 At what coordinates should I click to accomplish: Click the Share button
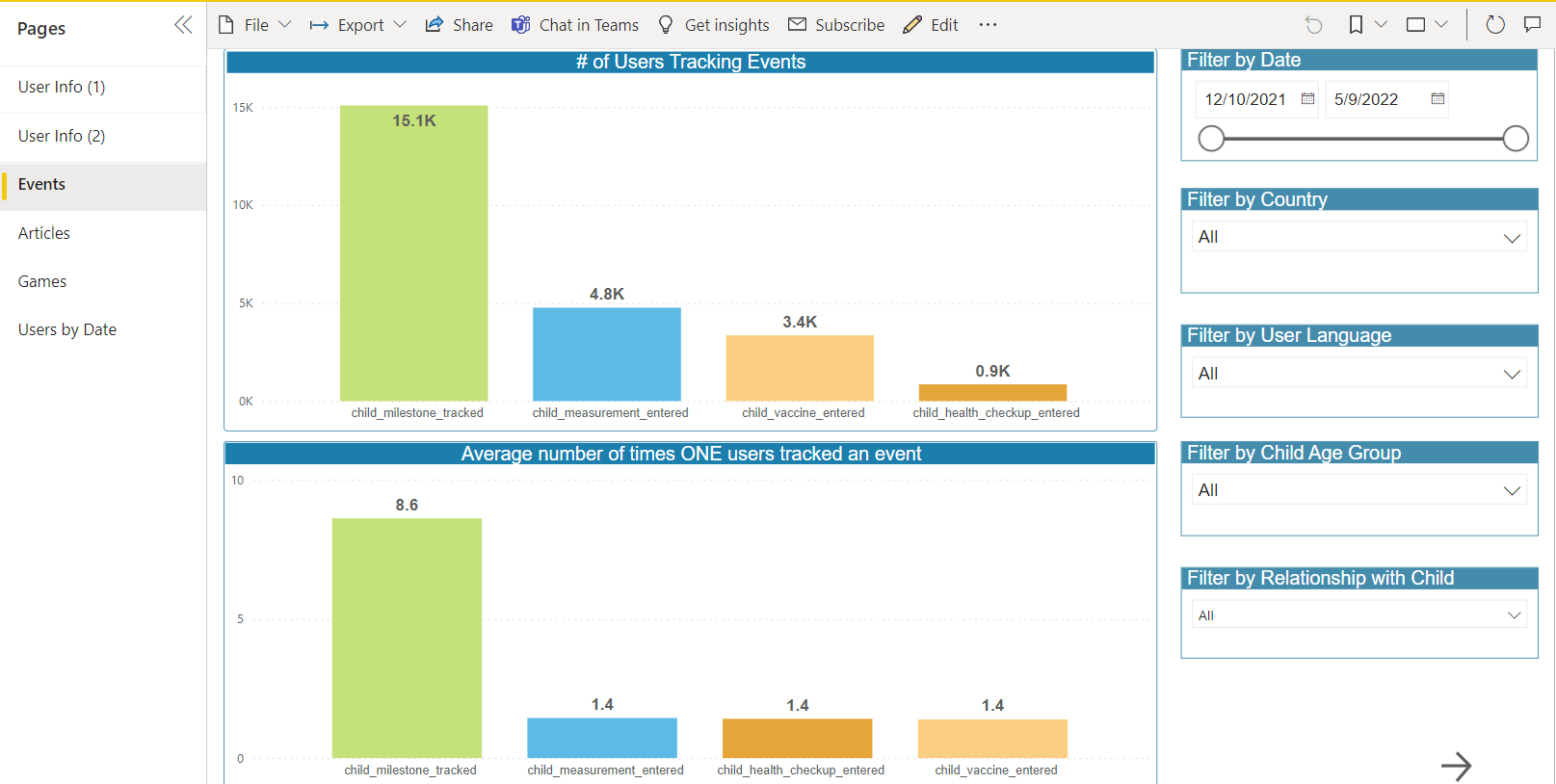[x=459, y=25]
